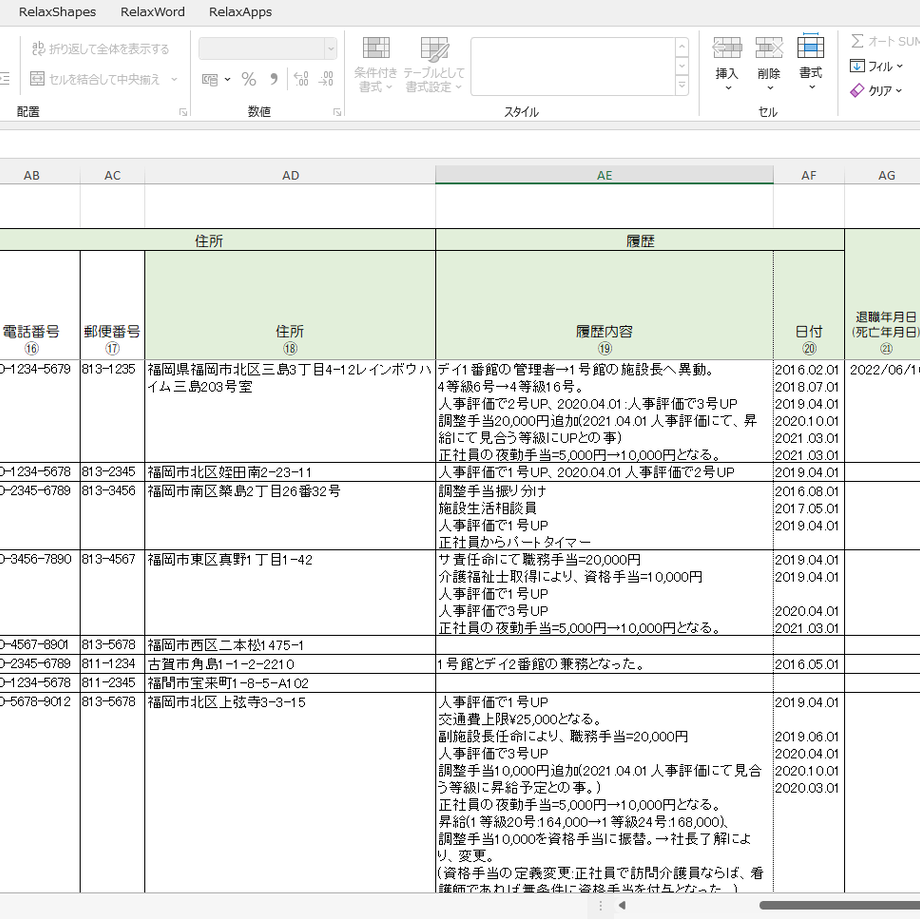Open the RelaxWord tab

(x=153, y=12)
